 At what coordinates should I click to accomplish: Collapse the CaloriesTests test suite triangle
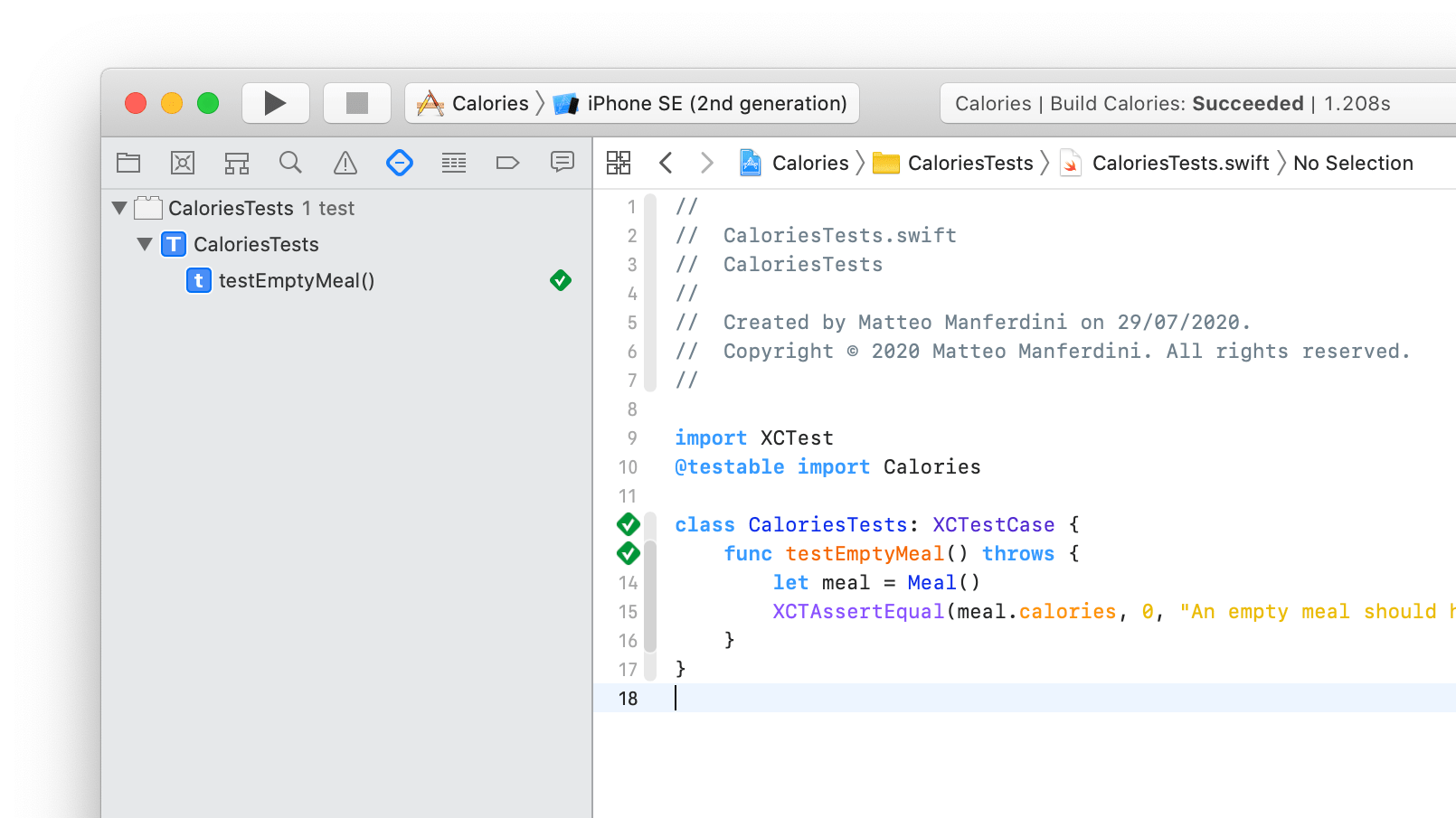point(145,244)
